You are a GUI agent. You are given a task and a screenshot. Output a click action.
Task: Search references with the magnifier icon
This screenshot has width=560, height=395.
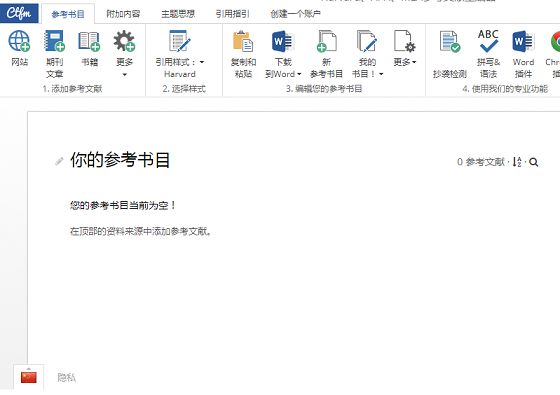point(534,162)
